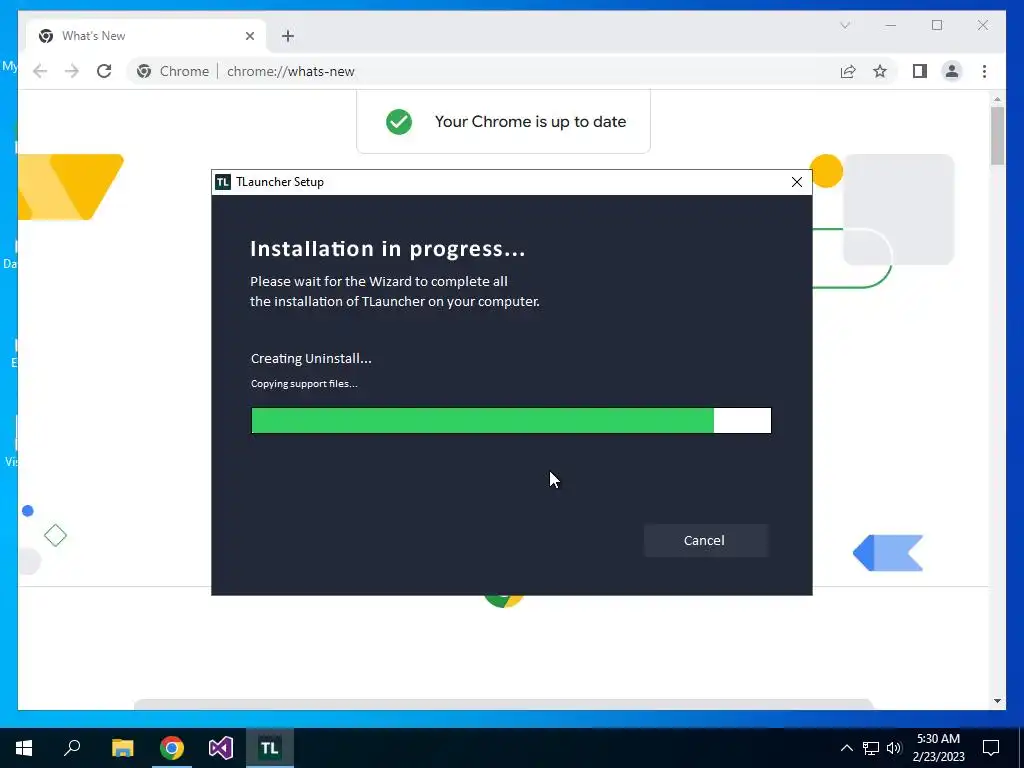The height and width of the screenshot is (768, 1024).
Task: Close the TLauncher Setup dialog
Action: 797,182
